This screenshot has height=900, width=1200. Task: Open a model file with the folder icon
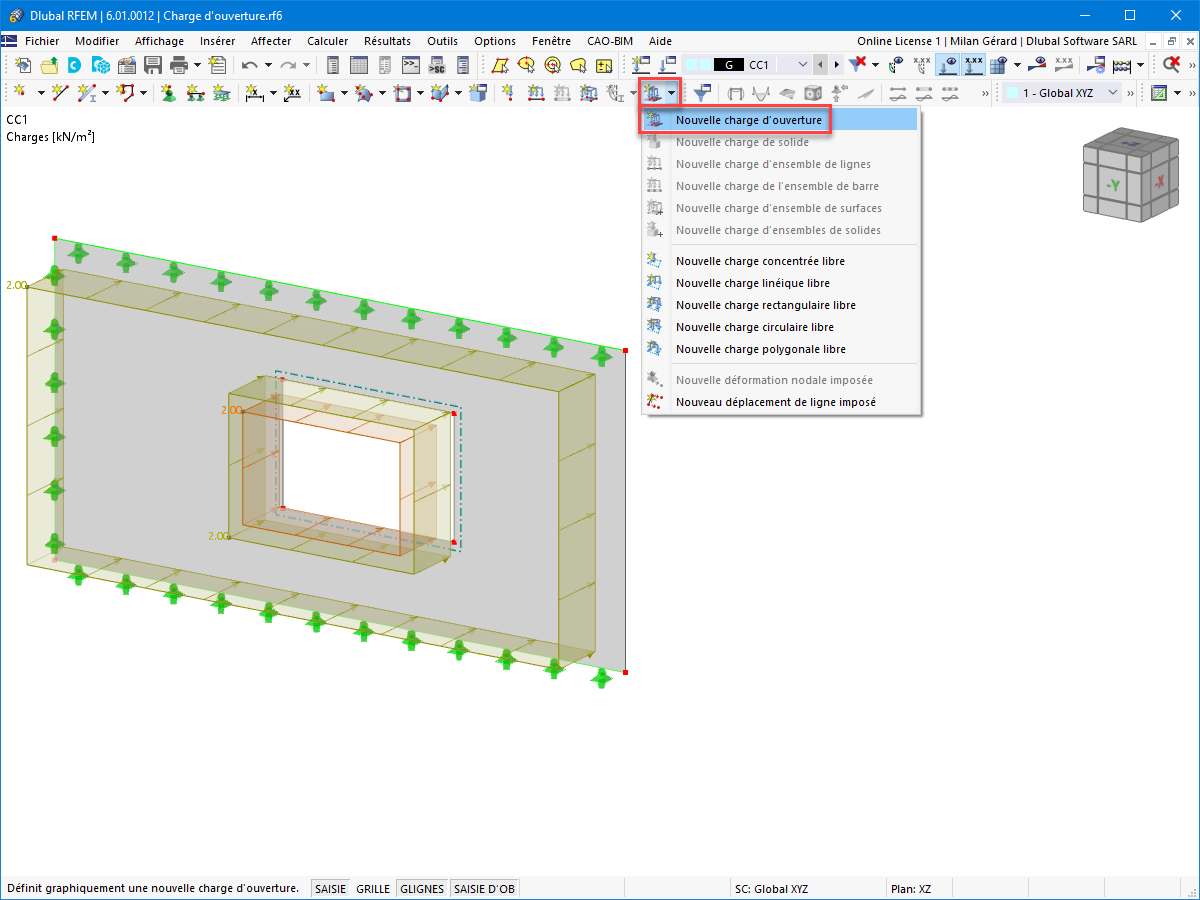pyautogui.click(x=48, y=65)
